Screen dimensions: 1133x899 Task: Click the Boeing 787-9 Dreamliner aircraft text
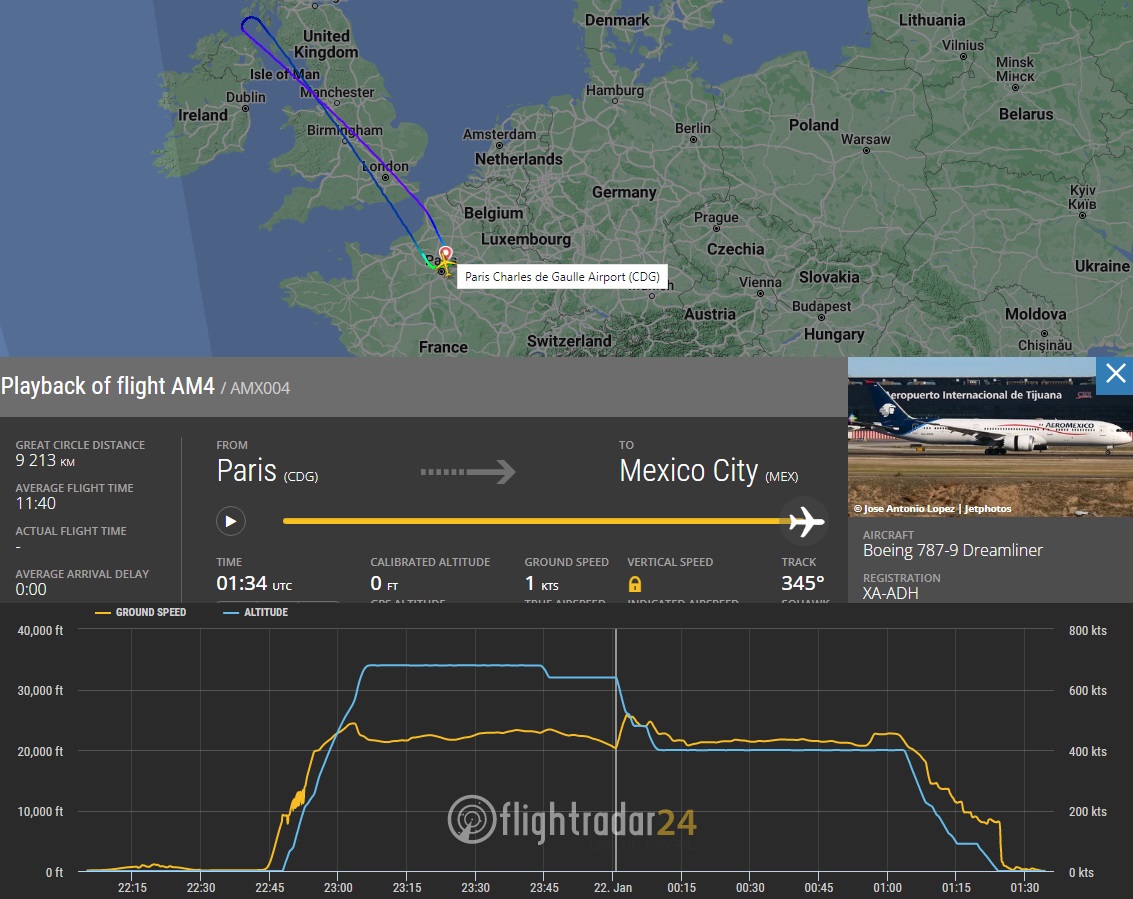952,551
